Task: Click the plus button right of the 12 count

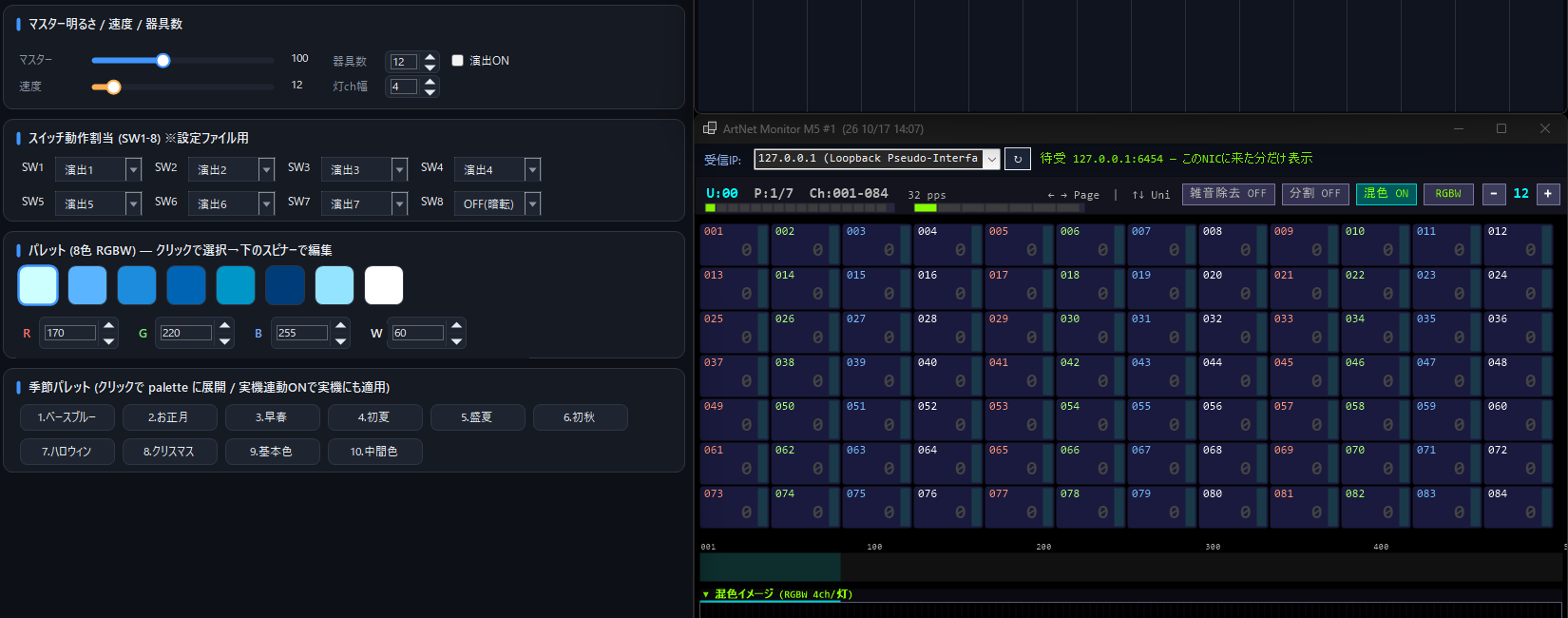Action: 1548,193
